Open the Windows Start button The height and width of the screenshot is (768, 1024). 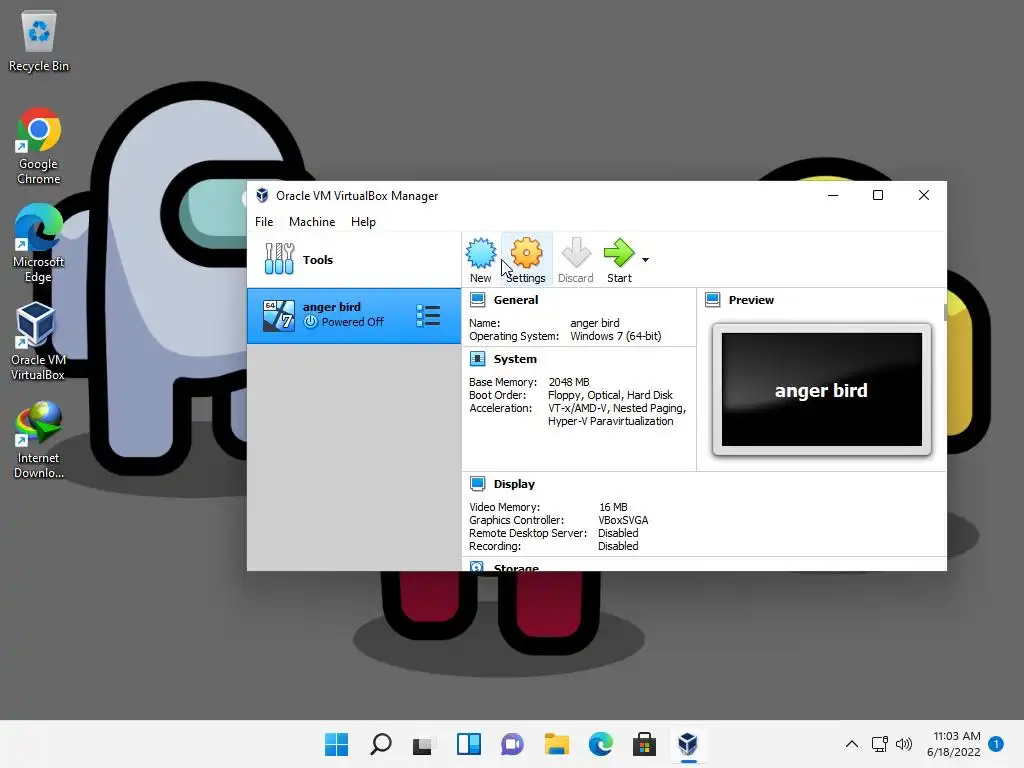click(336, 744)
